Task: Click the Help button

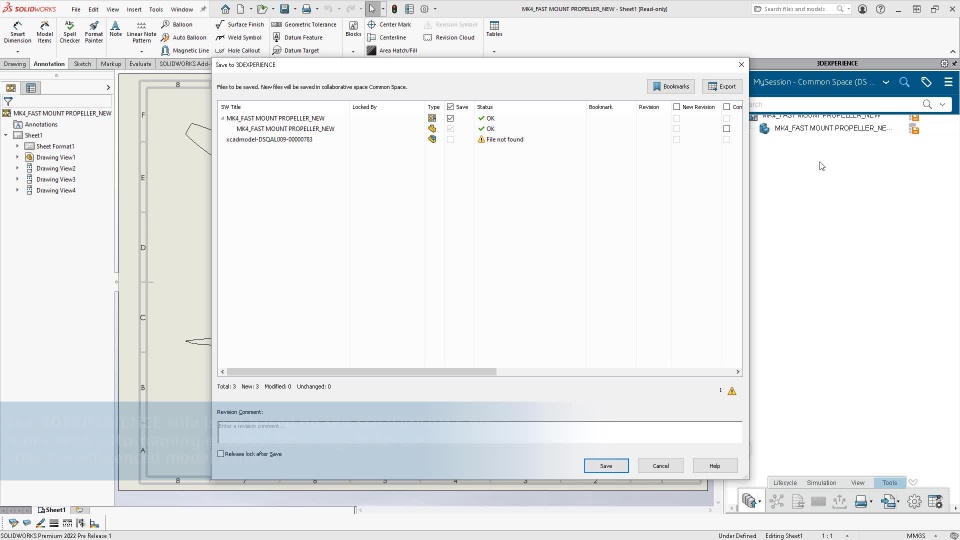Action: pyautogui.click(x=714, y=466)
